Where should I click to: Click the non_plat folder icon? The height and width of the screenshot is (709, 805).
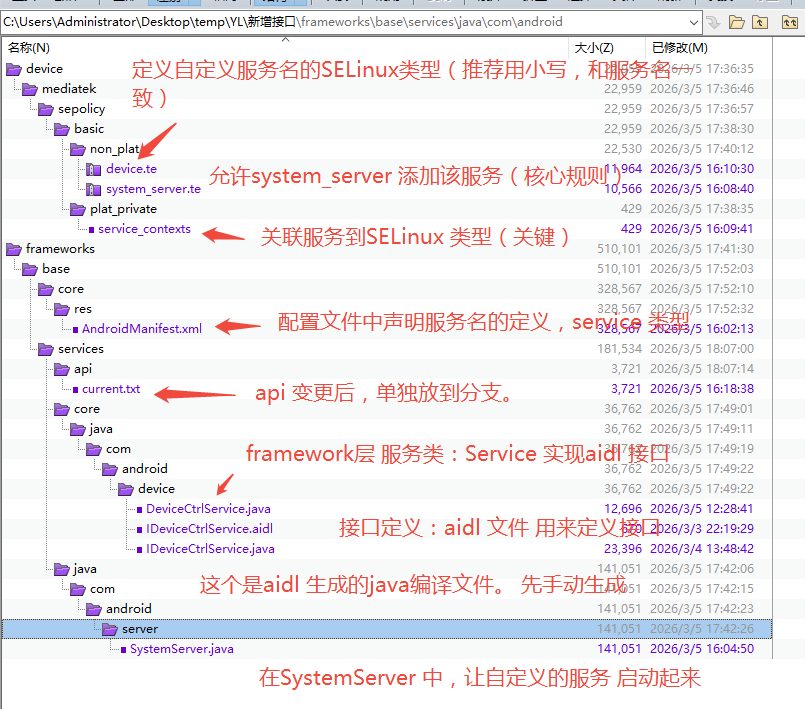pos(78,149)
